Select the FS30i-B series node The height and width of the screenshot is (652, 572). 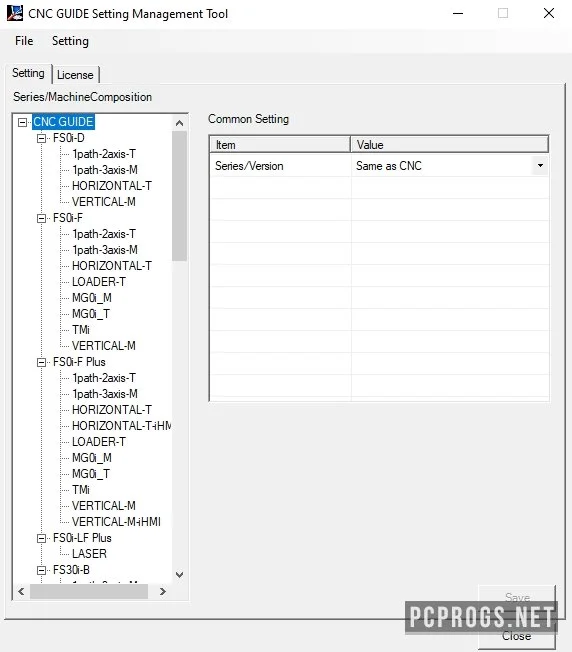pos(71,570)
